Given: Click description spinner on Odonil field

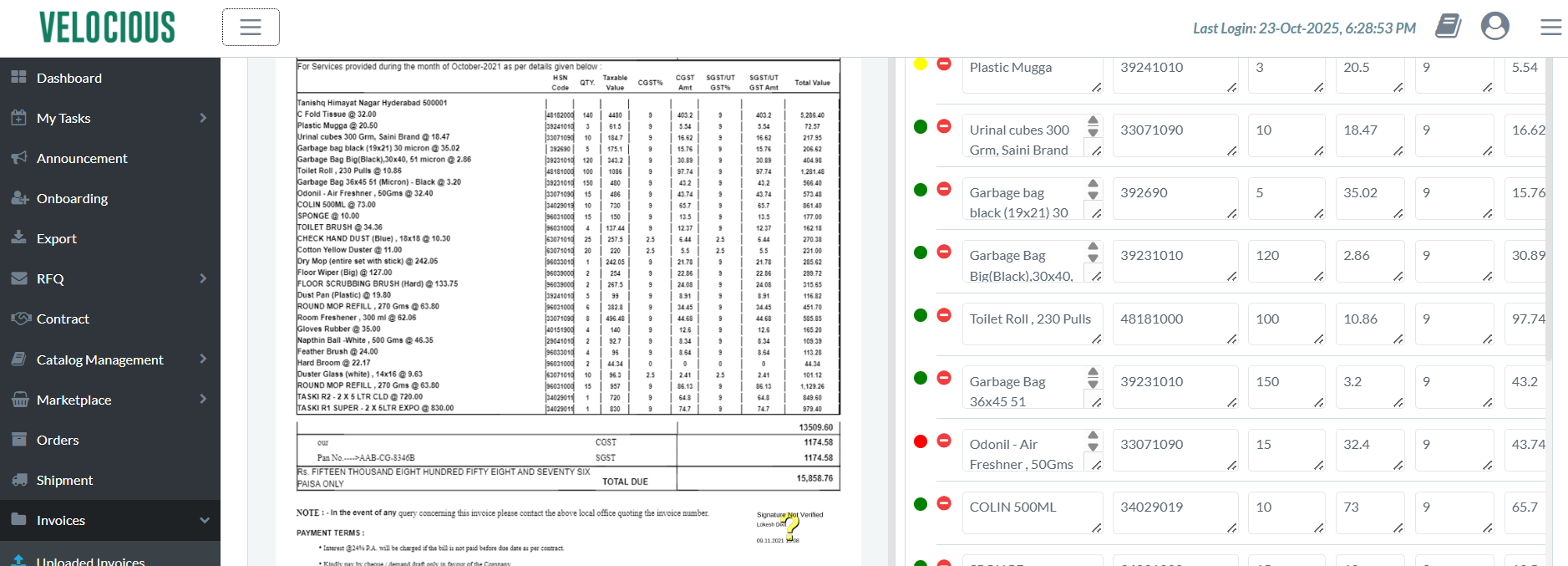Looking at the screenshot, I should (x=1093, y=441).
